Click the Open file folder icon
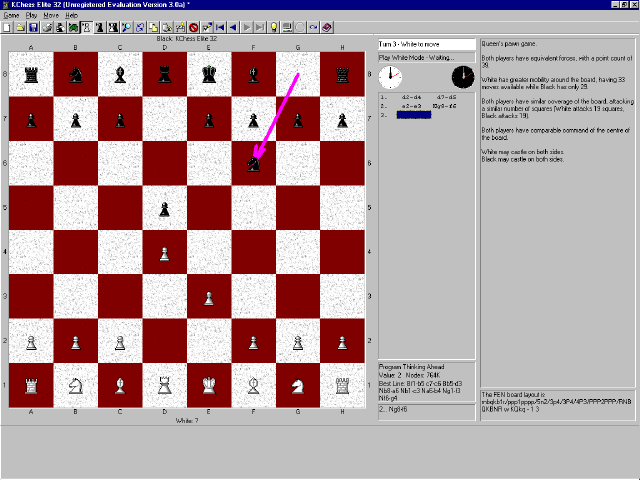Viewport: 640px width, 480px height. [20, 27]
